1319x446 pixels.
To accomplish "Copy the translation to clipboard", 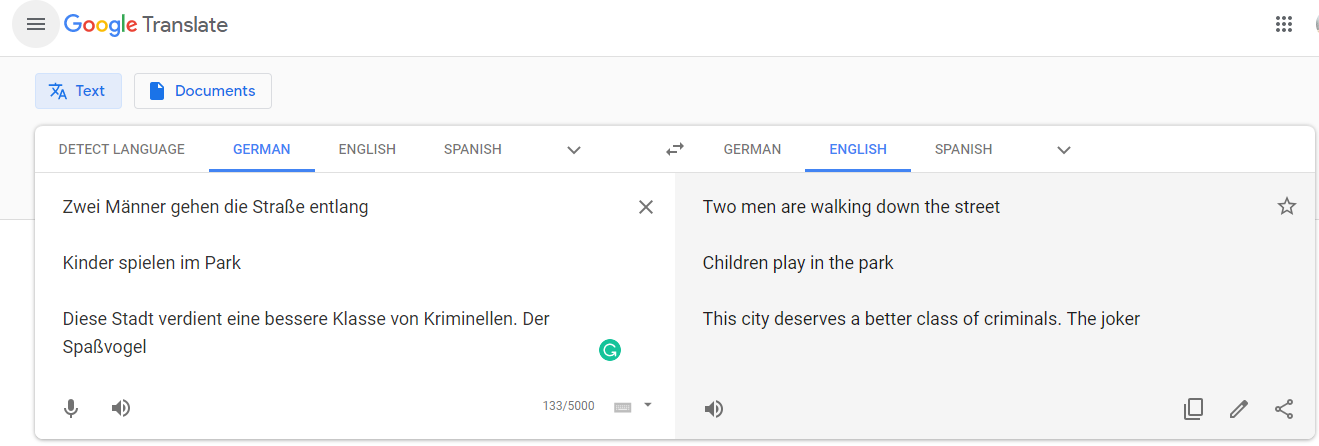I will click(1193, 408).
